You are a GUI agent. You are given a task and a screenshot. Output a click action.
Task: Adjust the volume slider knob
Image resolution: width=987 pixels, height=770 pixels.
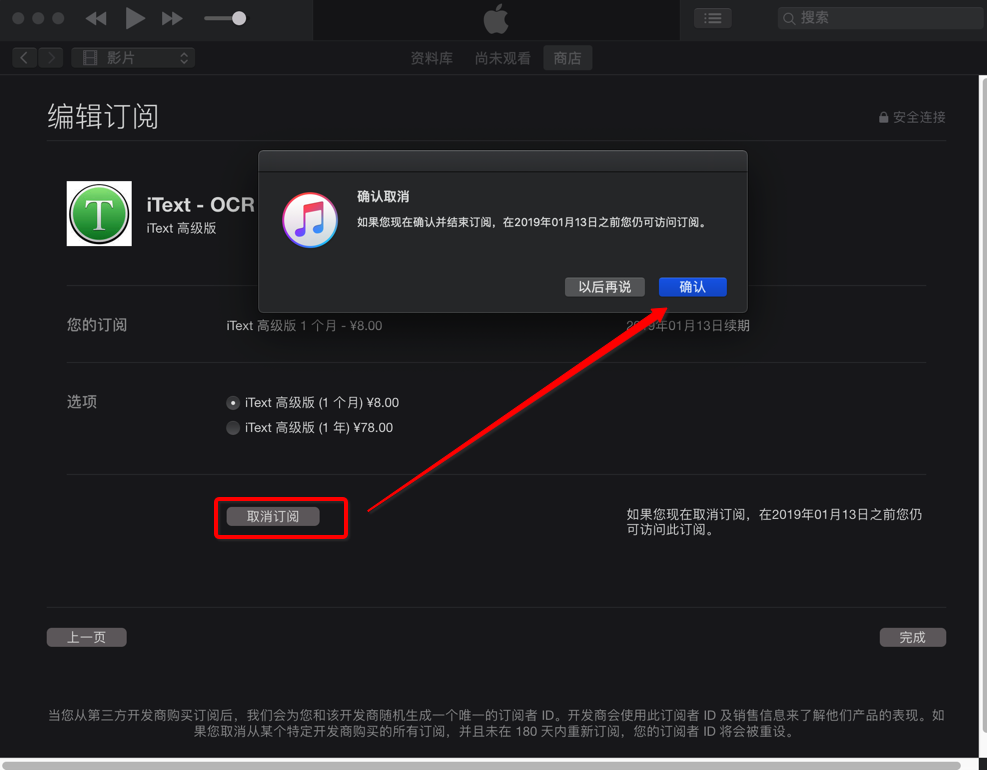click(239, 18)
